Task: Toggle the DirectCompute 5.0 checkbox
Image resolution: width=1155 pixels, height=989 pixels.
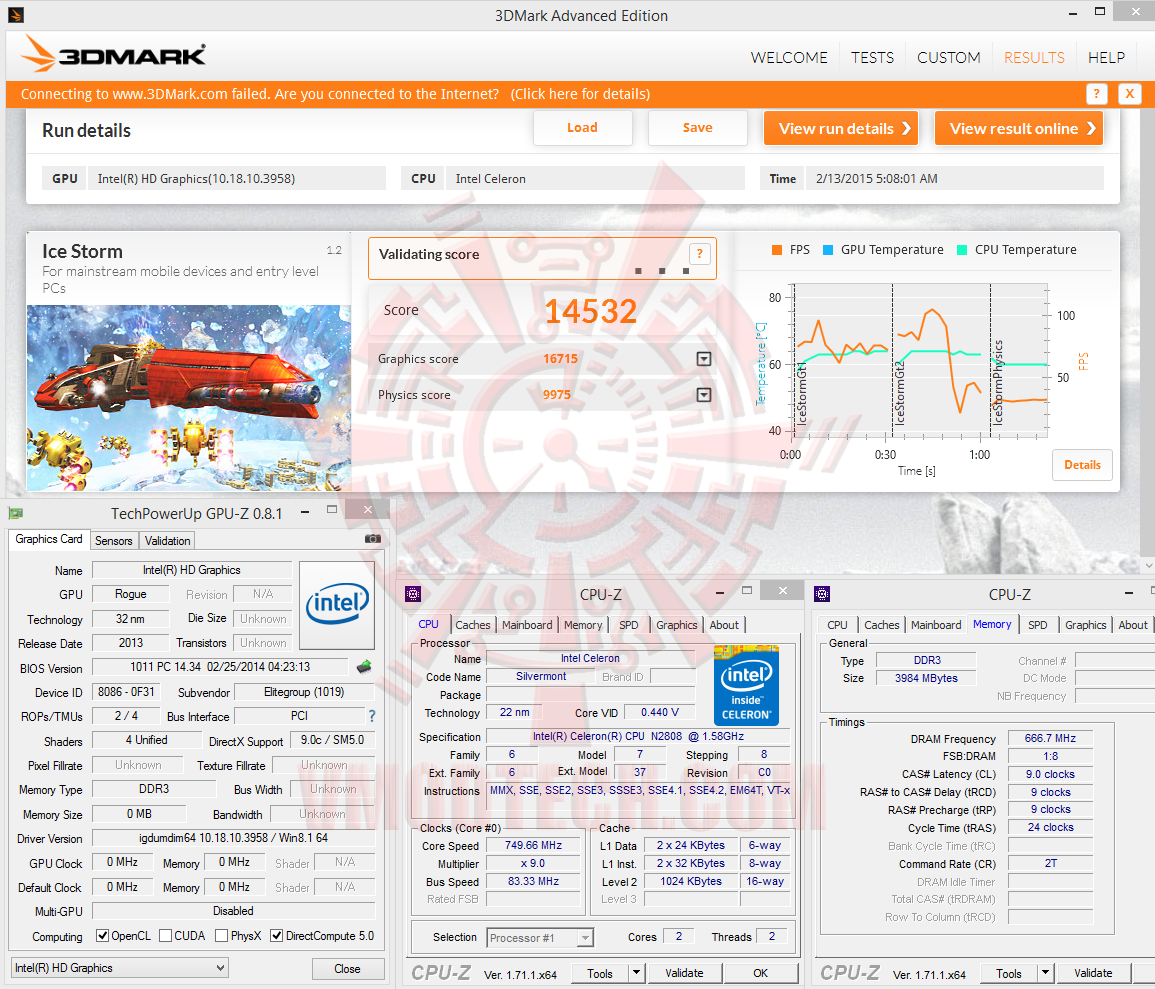Action: 277,936
